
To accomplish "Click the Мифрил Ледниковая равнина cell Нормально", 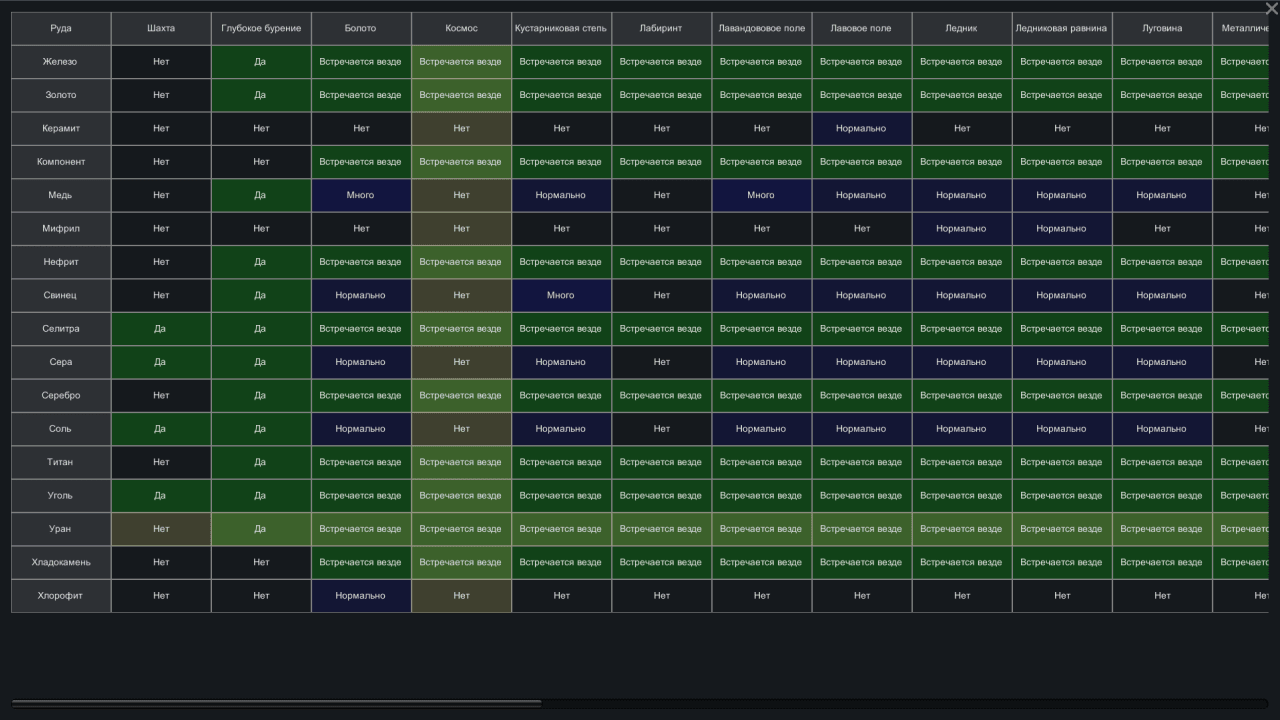I will [1061, 228].
